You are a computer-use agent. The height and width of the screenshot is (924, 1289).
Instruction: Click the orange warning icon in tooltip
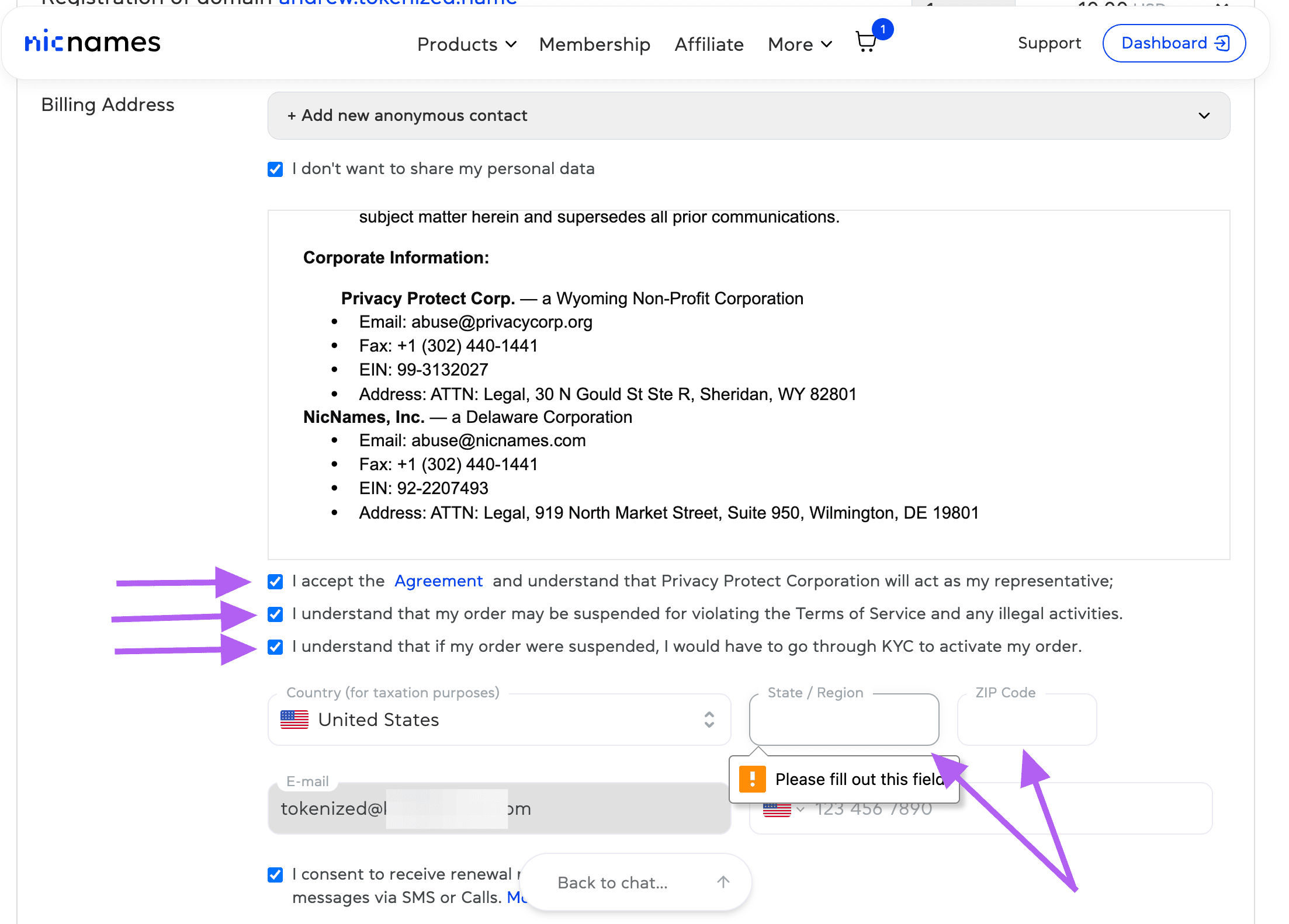[752, 779]
